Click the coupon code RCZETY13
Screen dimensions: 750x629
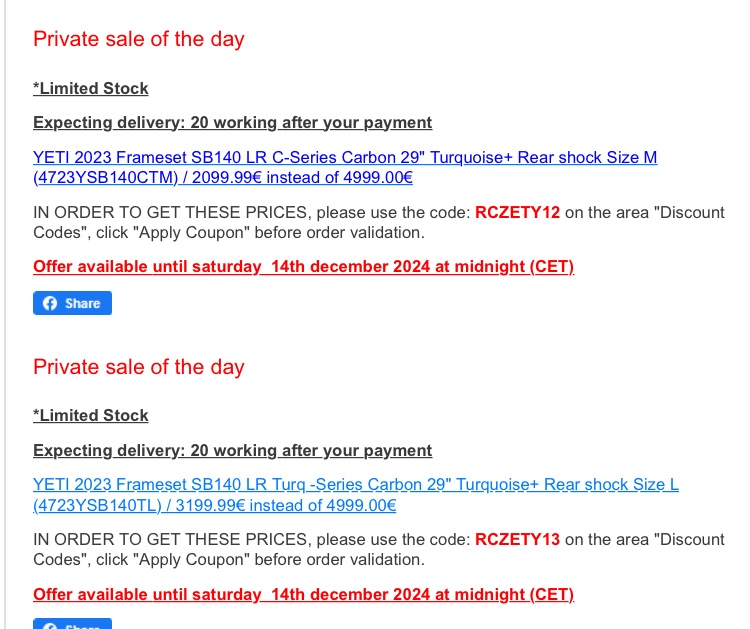click(x=518, y=539)
